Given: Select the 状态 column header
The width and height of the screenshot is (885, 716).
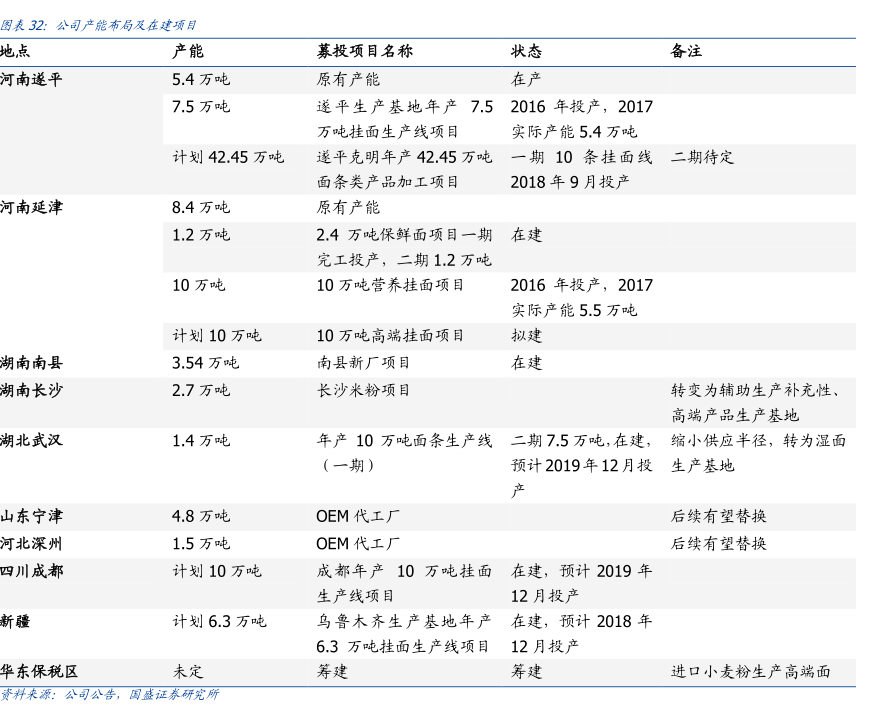Looking at the screenshot, I should tap(526, 51).
